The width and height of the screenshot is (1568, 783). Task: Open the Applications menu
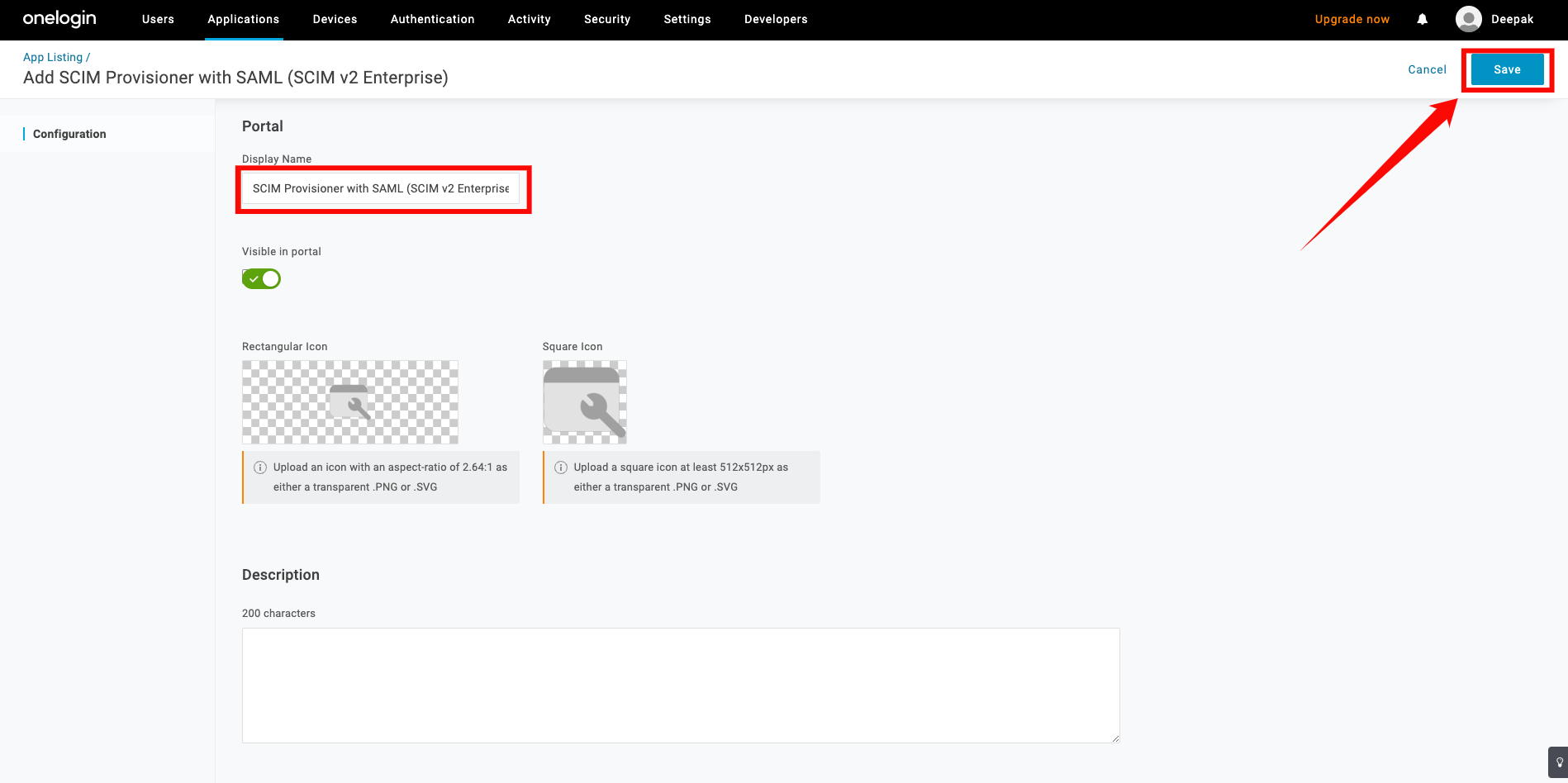pos(244,19)
